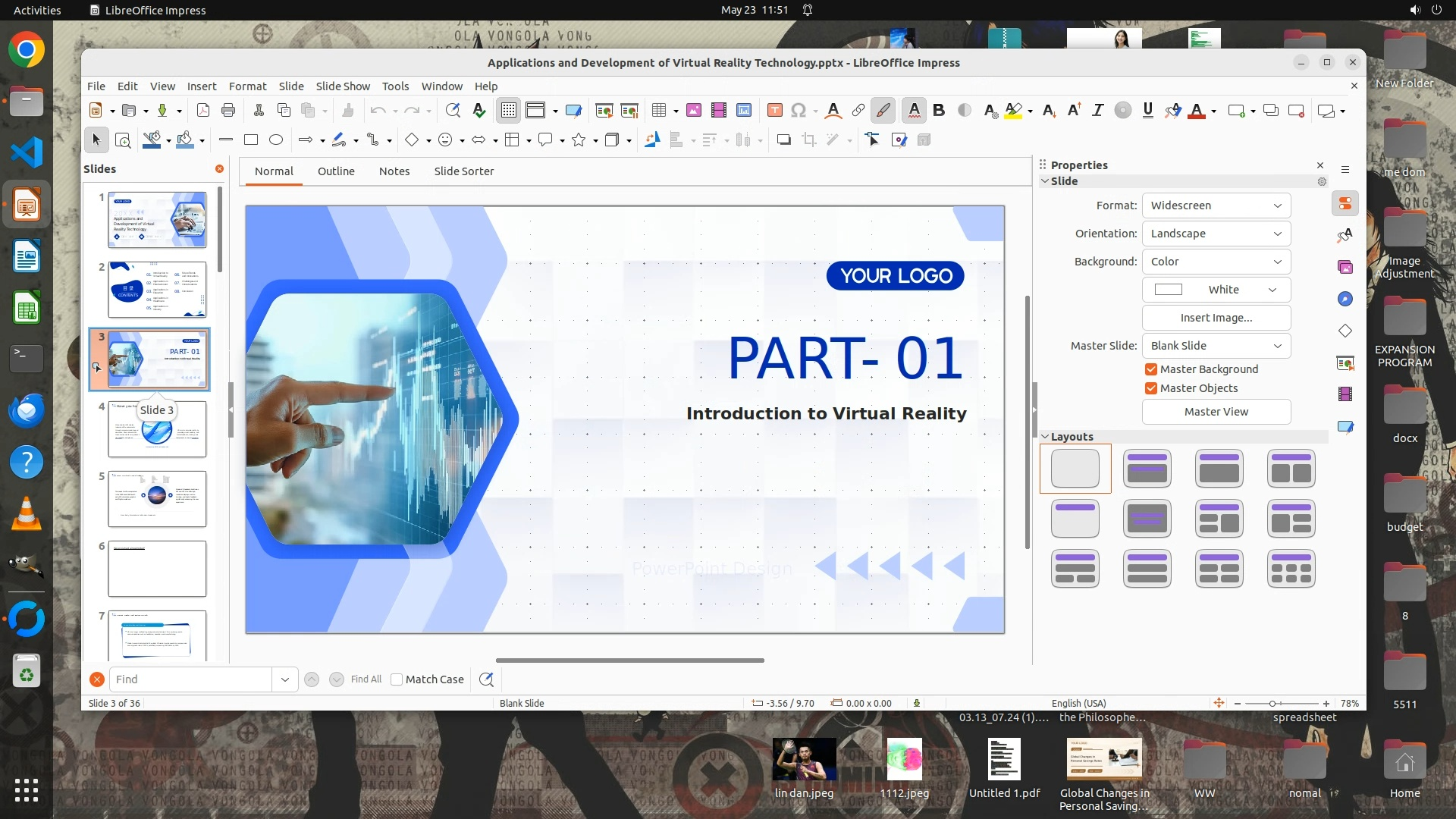Open the sidebar Gallery panel icon
Screen dimensions: 1456x819
(1345, 267)
